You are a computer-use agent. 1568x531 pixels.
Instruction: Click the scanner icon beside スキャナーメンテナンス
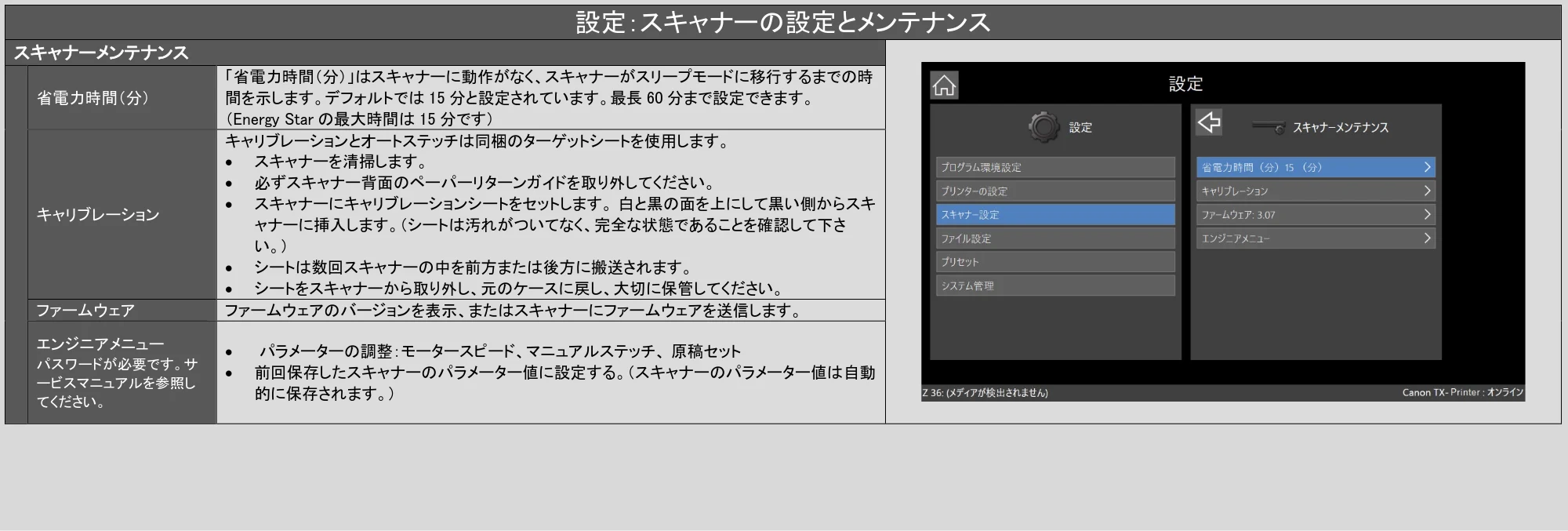coord(1268,127)
